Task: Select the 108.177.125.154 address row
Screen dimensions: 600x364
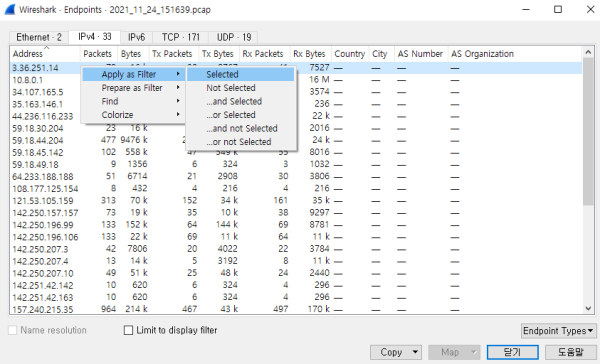Action: click(296, 189)
